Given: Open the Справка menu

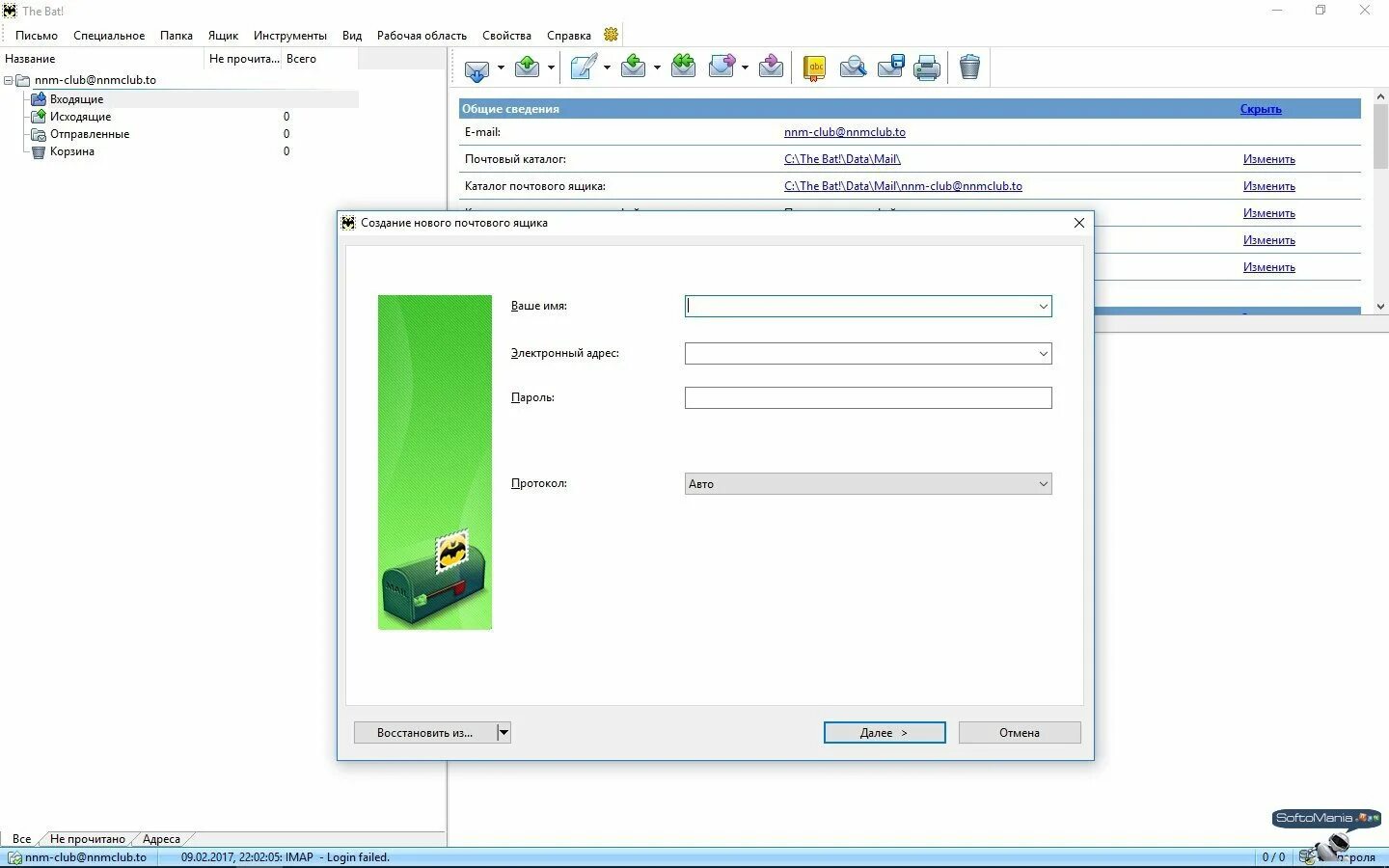Looking at the screenshot, I should click(569, 36).
